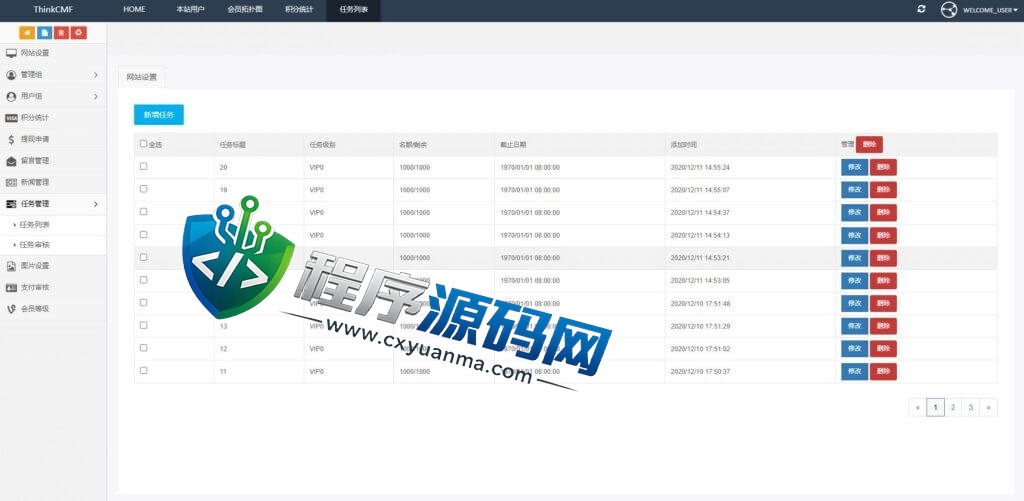Click the 任务标题 cell reading 12
This screenshot has height=501, width=1024.
pos(223,349)
